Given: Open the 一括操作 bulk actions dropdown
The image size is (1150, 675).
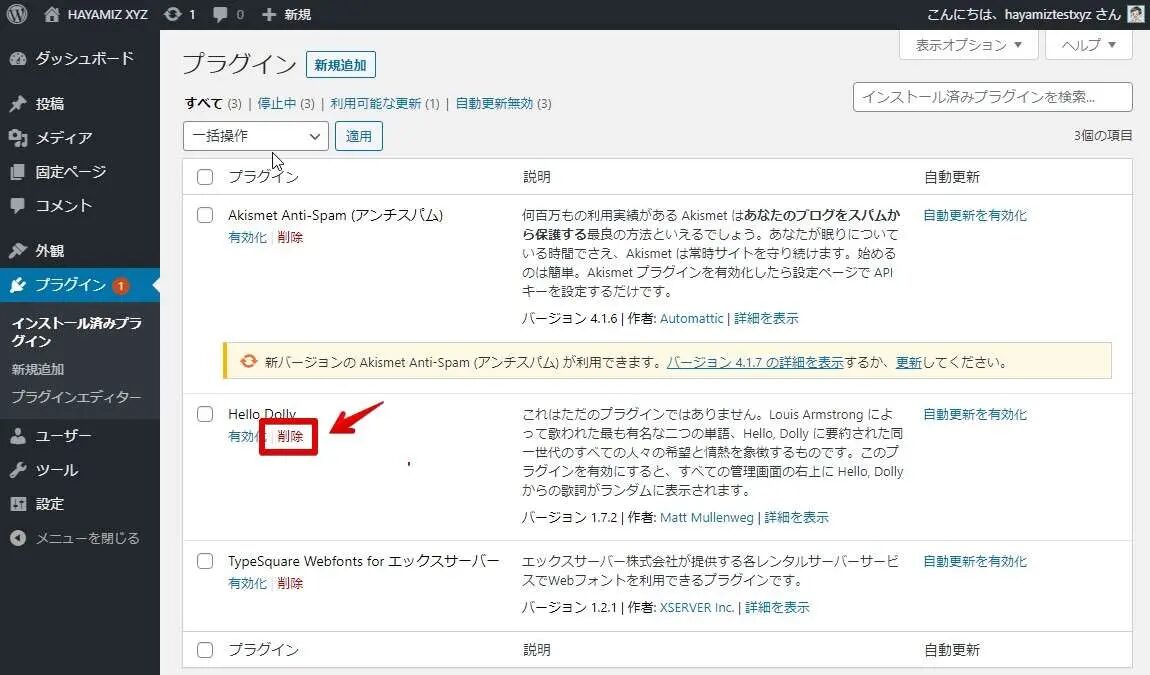Looking at the screenshot, I should point(255,136).
